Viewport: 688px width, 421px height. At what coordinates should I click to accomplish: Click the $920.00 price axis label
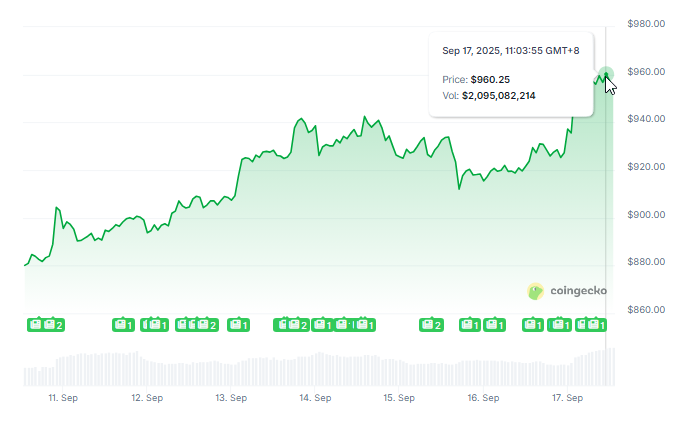tap(646, 167)
